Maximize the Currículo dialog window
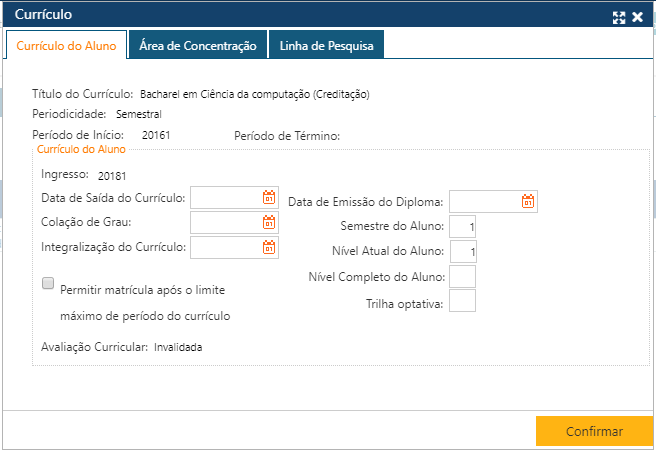Viewport: 656px width, 453px height. pos(619,17)
